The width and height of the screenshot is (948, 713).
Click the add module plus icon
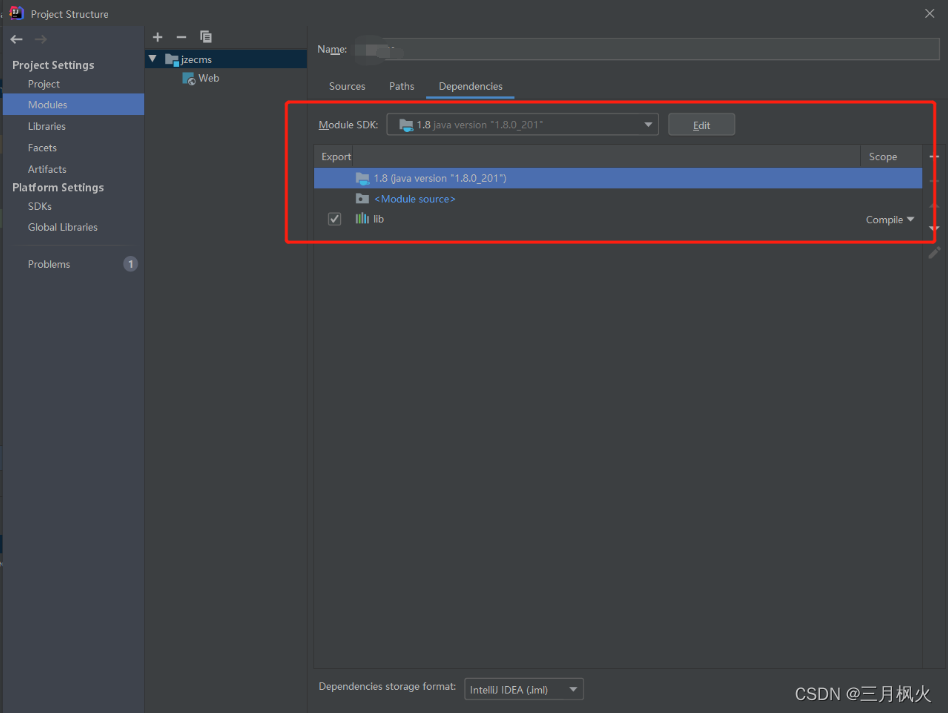pos(157,37)
